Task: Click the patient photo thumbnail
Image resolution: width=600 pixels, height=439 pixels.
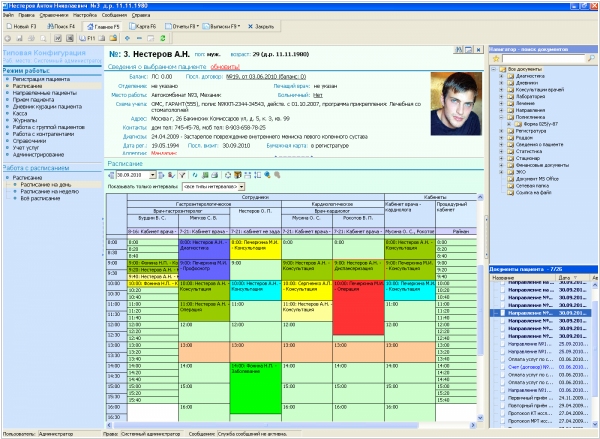Action: coord(456,103)
